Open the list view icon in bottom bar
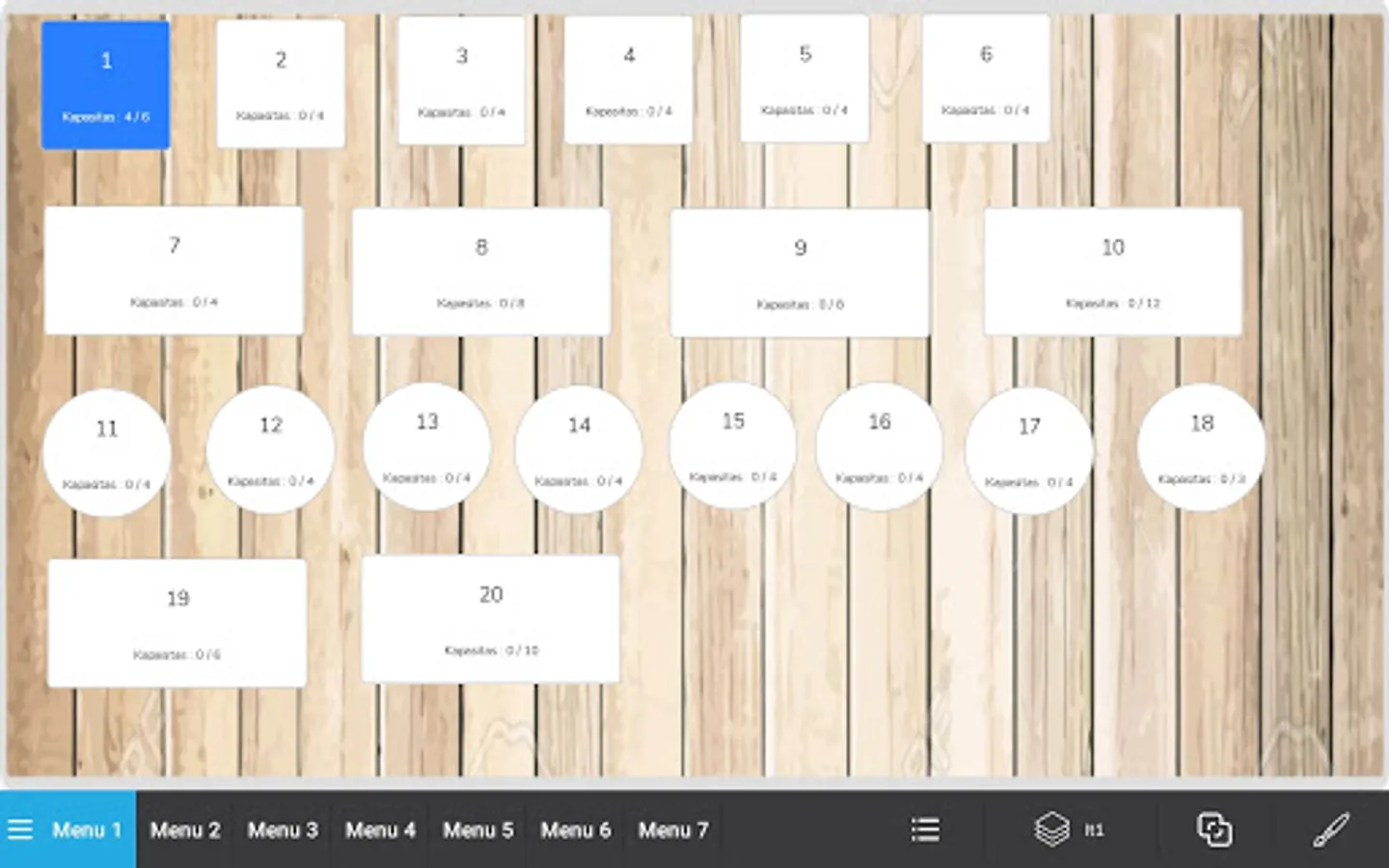Viewport: 1389px width, 868px height. click(925, 829)
